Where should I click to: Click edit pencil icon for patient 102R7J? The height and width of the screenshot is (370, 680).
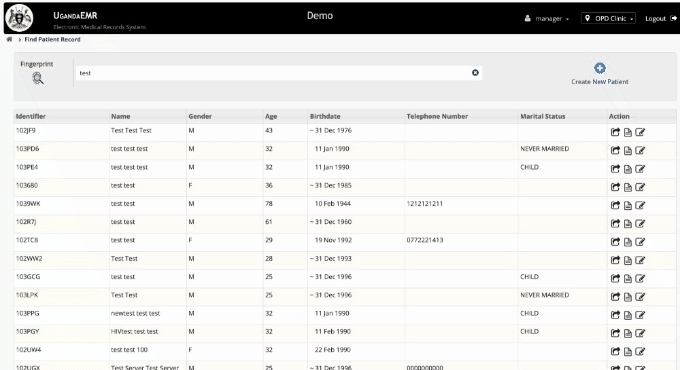click(x=640, y=223)
